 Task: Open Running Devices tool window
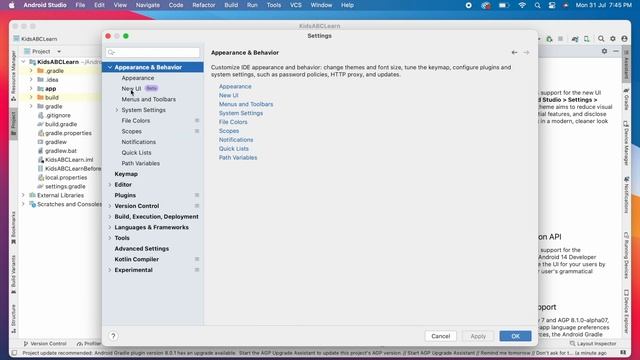coord(626,255)
